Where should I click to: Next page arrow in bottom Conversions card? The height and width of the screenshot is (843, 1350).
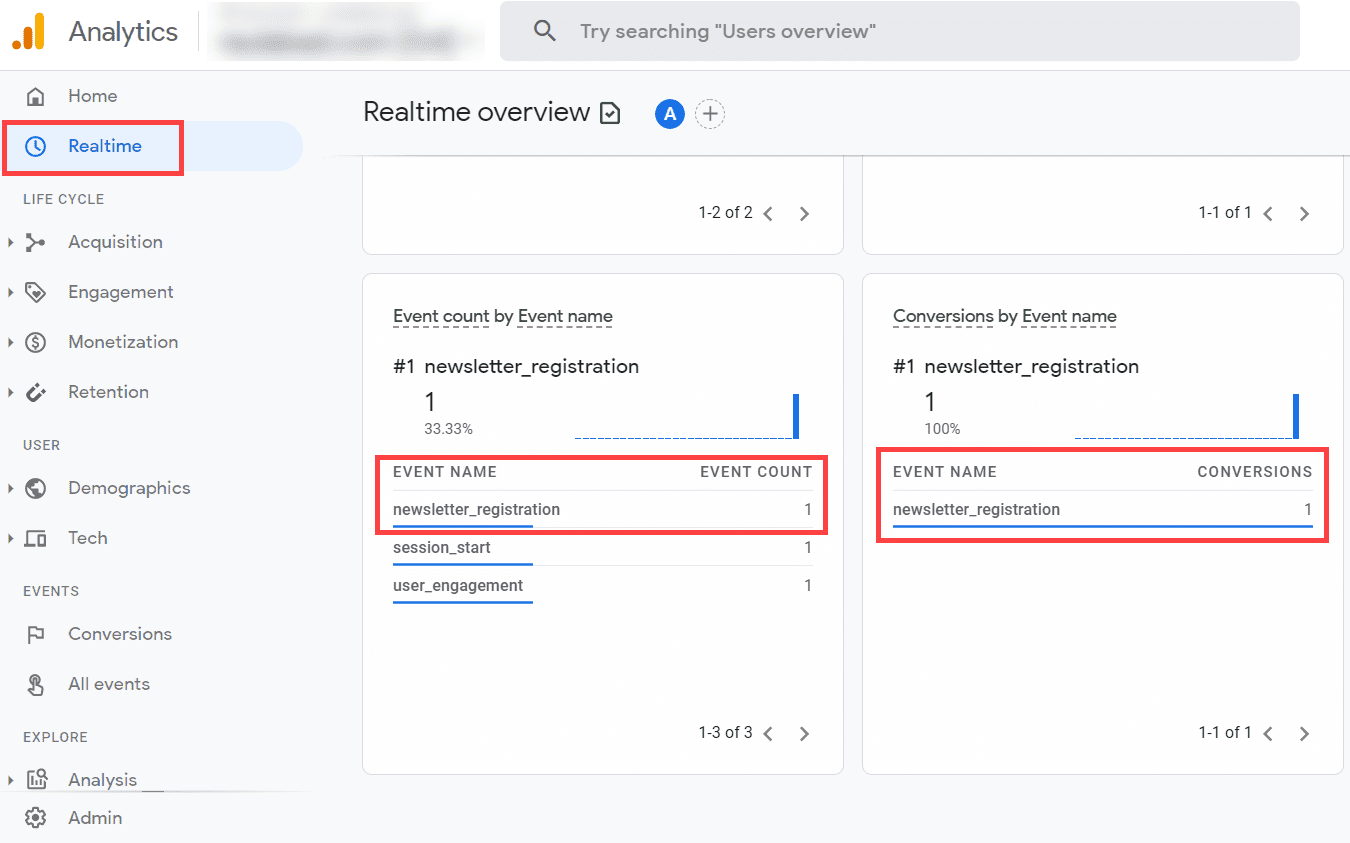pyautogui.click(x=1305, y=733)
